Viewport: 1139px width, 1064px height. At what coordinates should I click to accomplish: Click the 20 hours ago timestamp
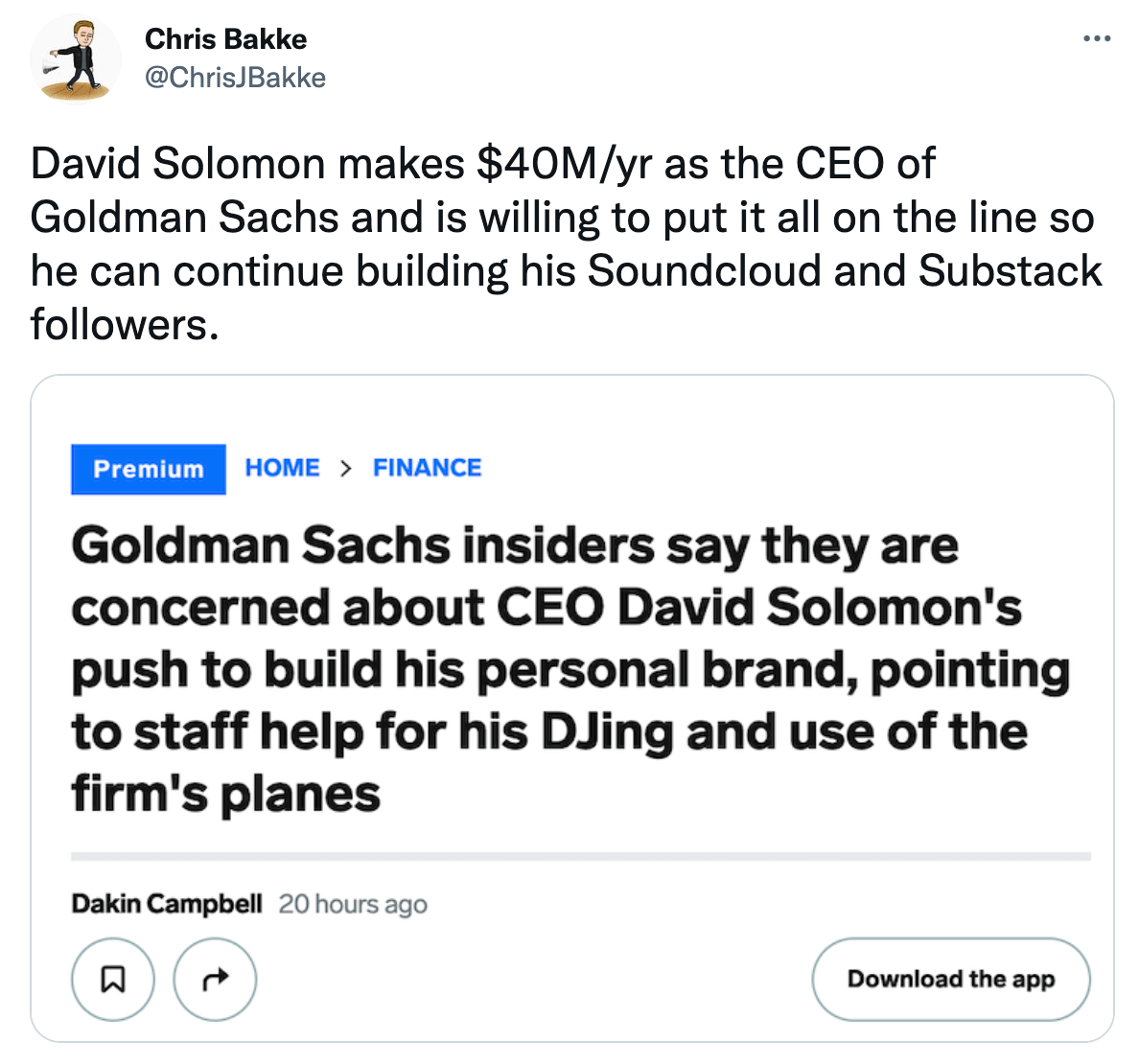(353, 904)
